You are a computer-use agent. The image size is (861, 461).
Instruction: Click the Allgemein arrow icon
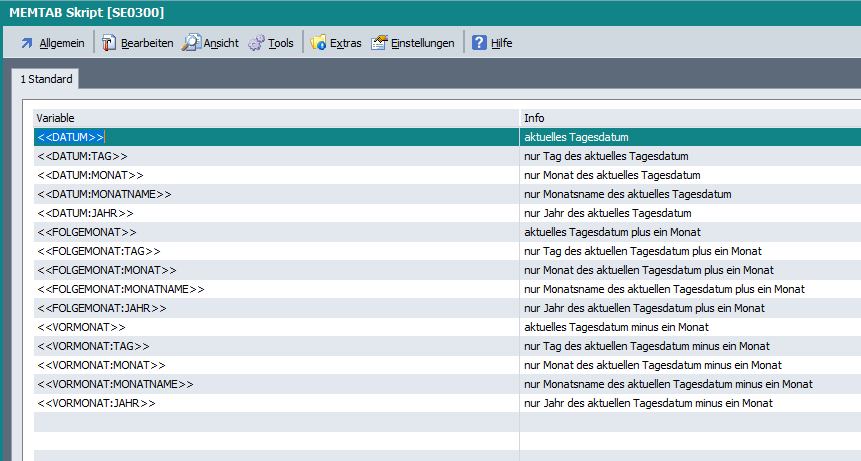27,43
